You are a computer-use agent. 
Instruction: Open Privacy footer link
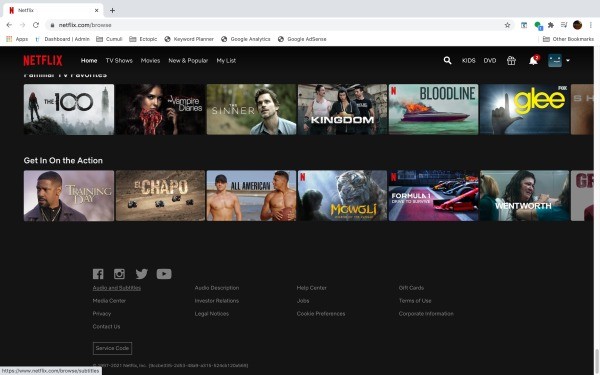pos(102,314)
